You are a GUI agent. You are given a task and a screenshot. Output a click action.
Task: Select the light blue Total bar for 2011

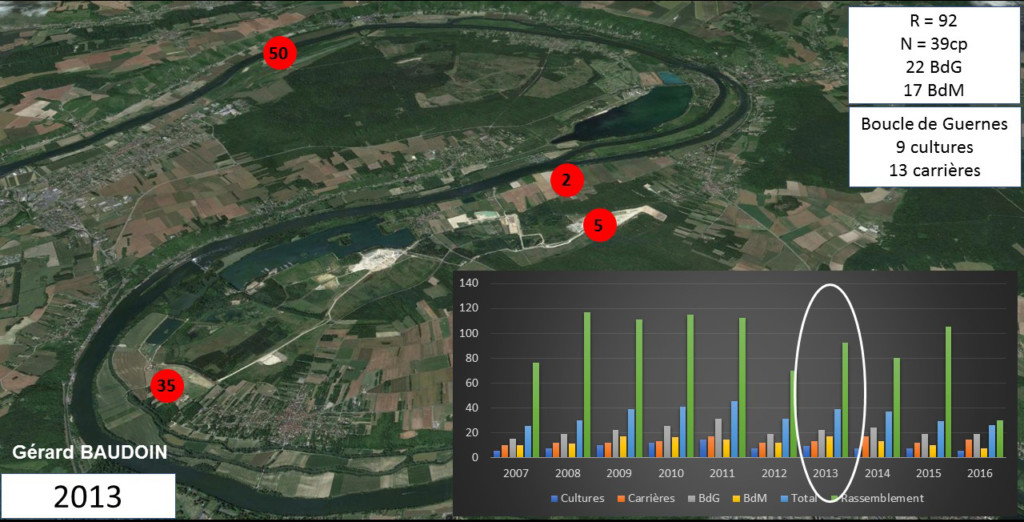(735, 429)
